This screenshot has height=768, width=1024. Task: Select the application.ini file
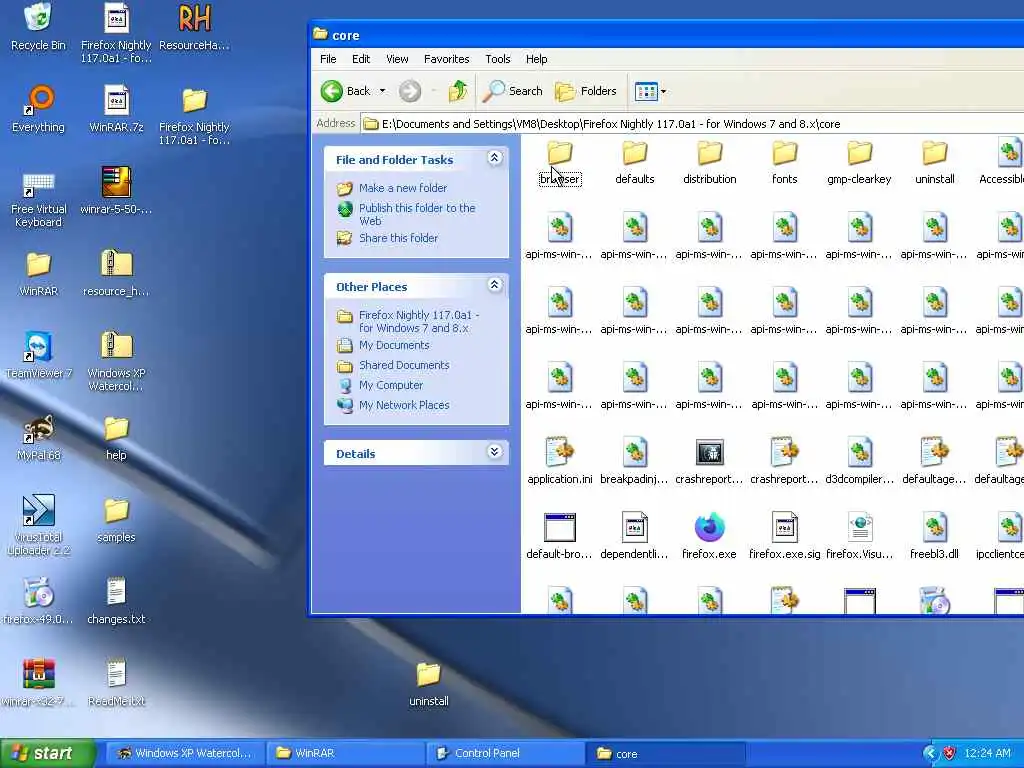pyautogui.click(x=560, y=462)
